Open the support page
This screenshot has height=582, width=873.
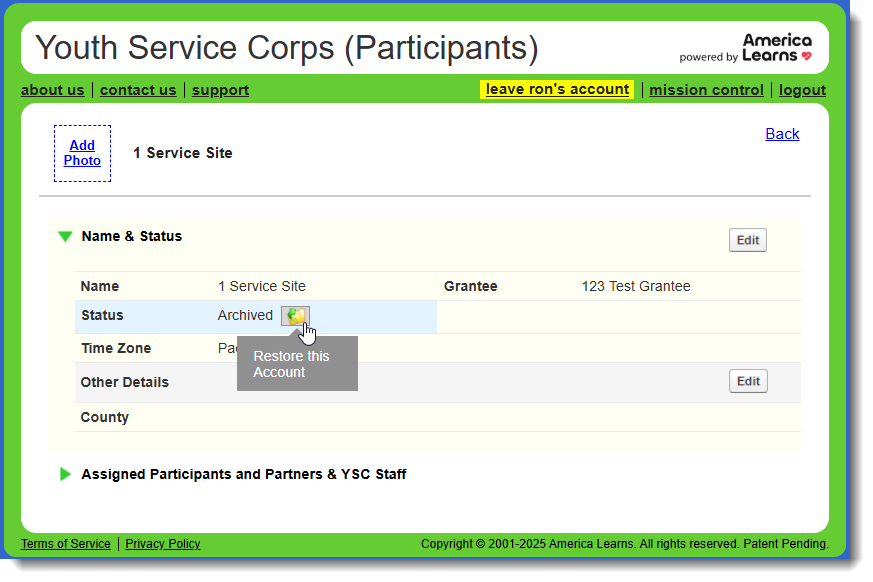point(220,90)
